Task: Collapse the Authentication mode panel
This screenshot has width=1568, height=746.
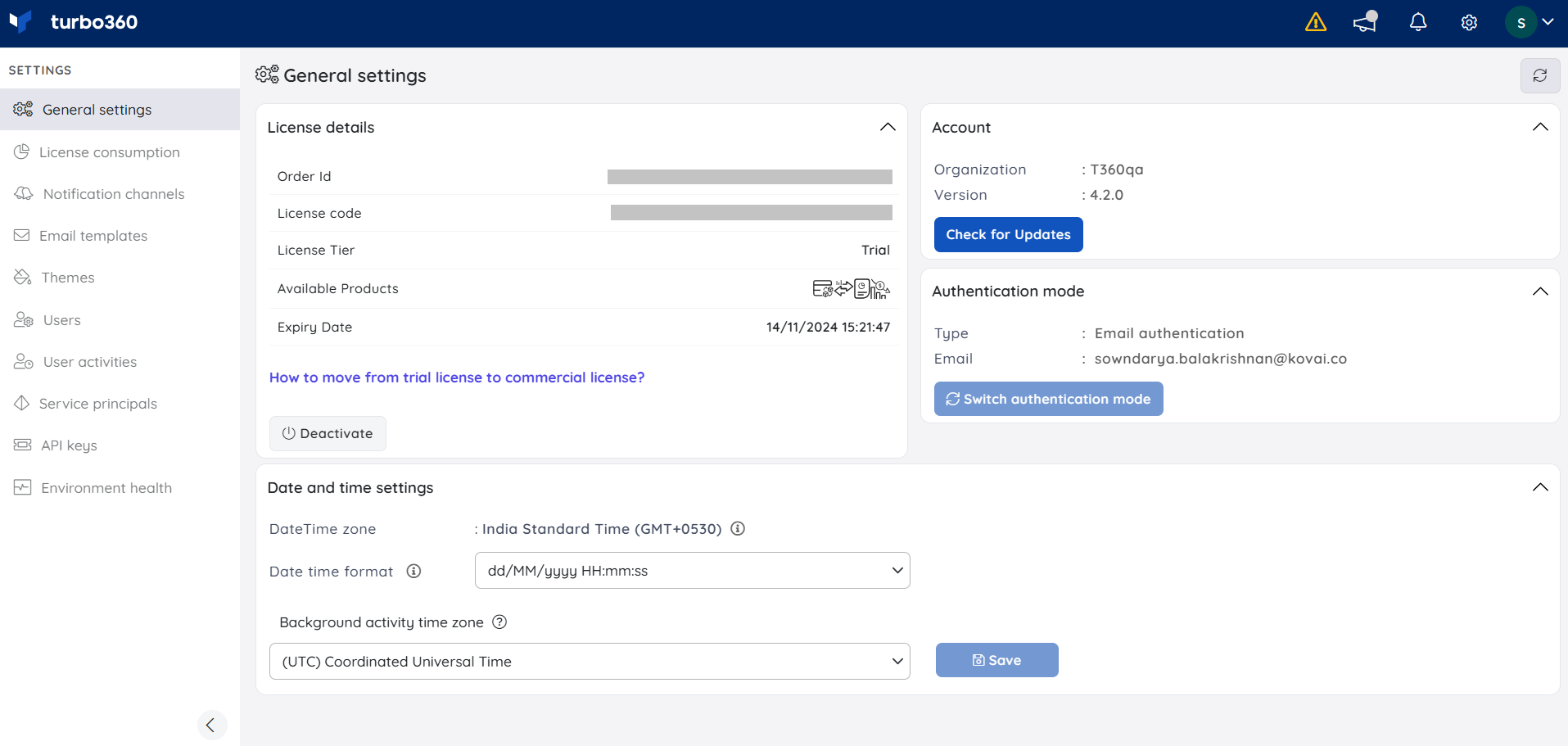Action: pos(1540,292)
